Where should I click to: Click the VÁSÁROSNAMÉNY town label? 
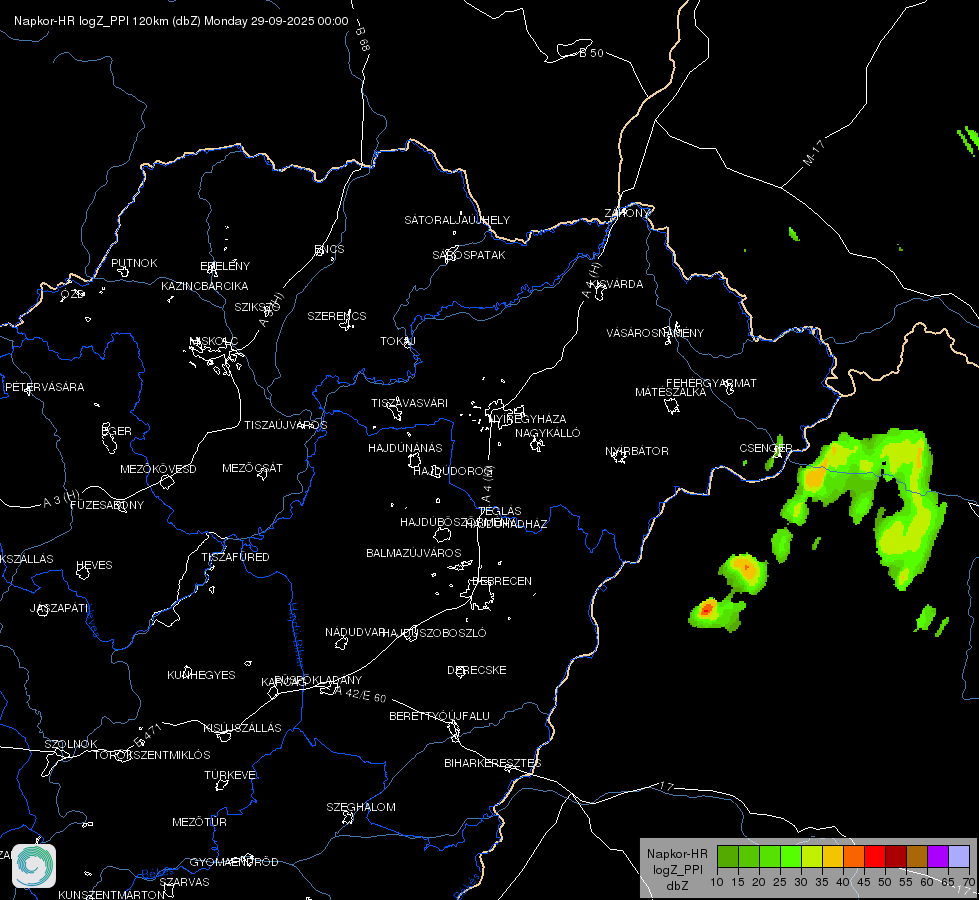point(655,333)
